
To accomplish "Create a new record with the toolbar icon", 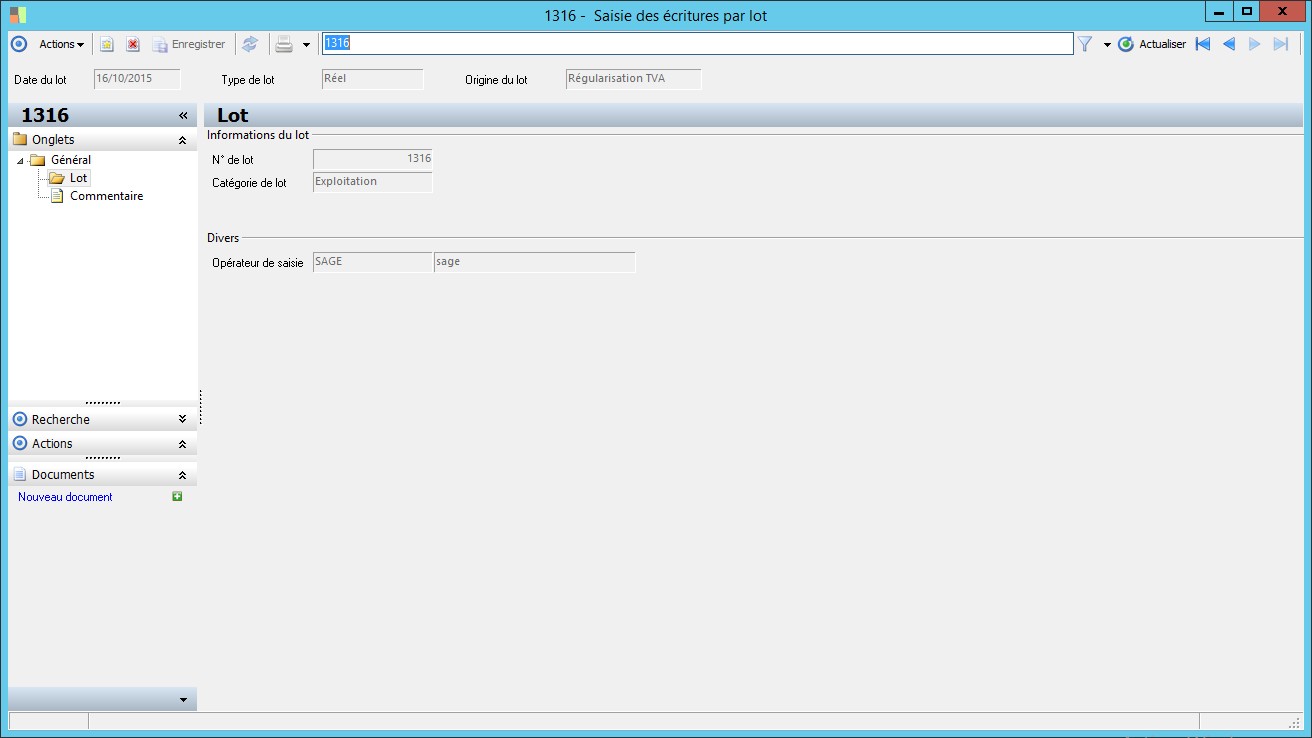I will point(106,44).
